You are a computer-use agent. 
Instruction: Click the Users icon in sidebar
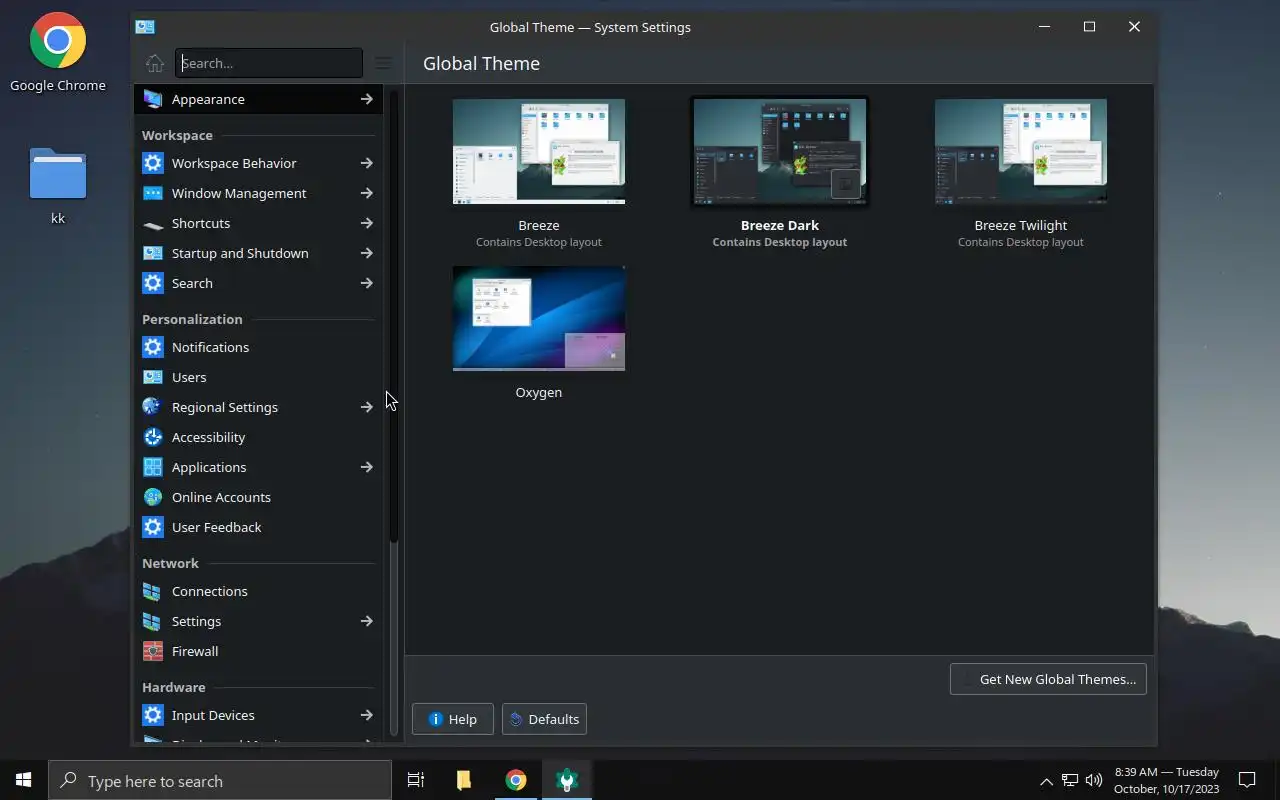coord(152,377)
